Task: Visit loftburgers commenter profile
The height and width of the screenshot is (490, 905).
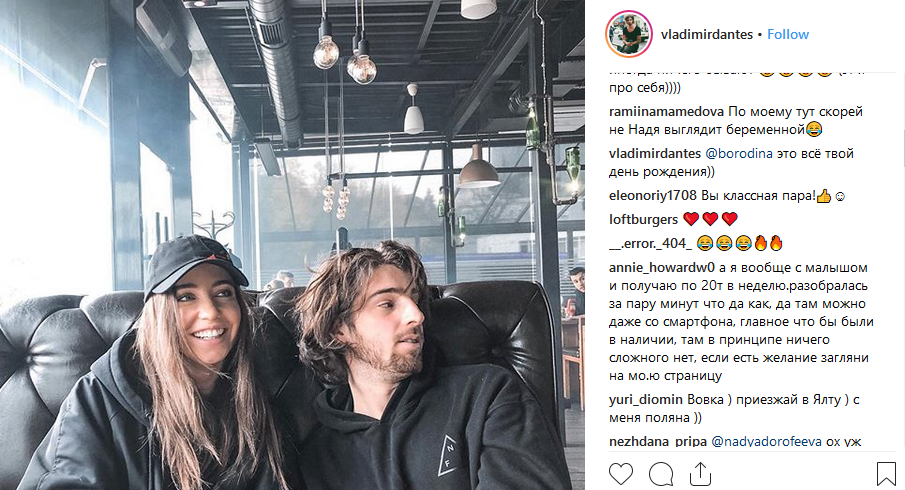Action: click(x=644, y=219)
